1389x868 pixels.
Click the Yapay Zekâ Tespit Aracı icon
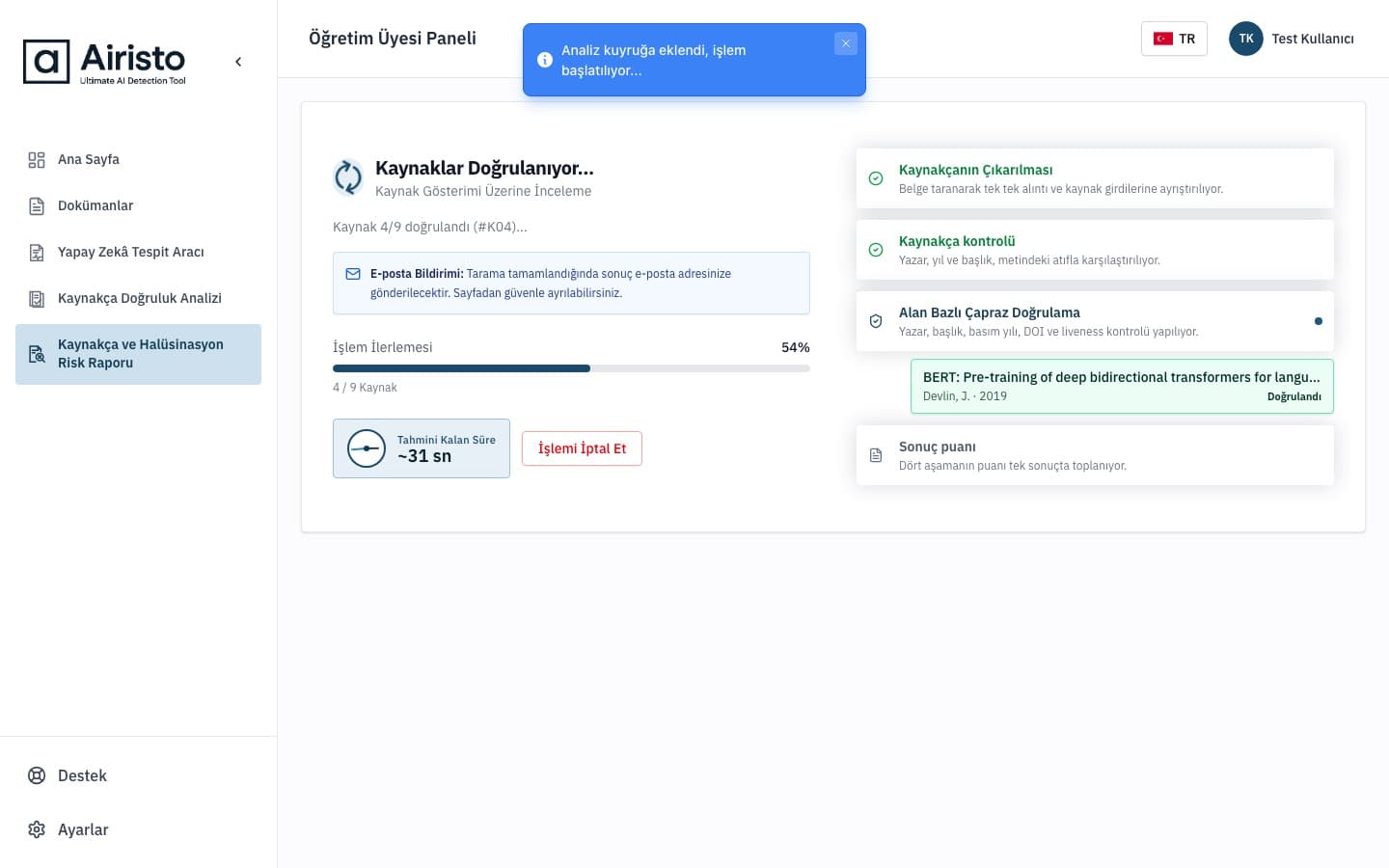tap(37, 253)
